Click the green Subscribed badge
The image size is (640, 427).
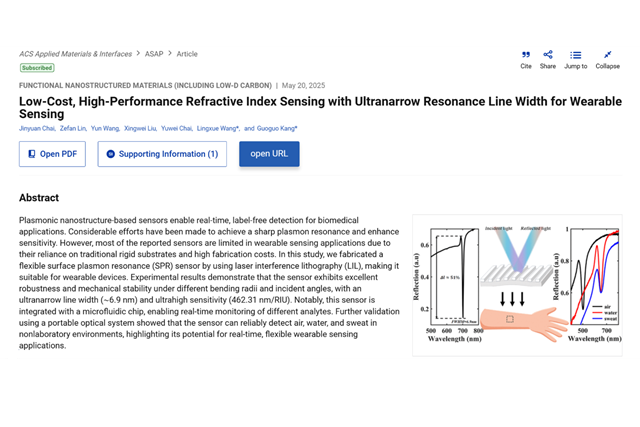[x=37, y=68]
